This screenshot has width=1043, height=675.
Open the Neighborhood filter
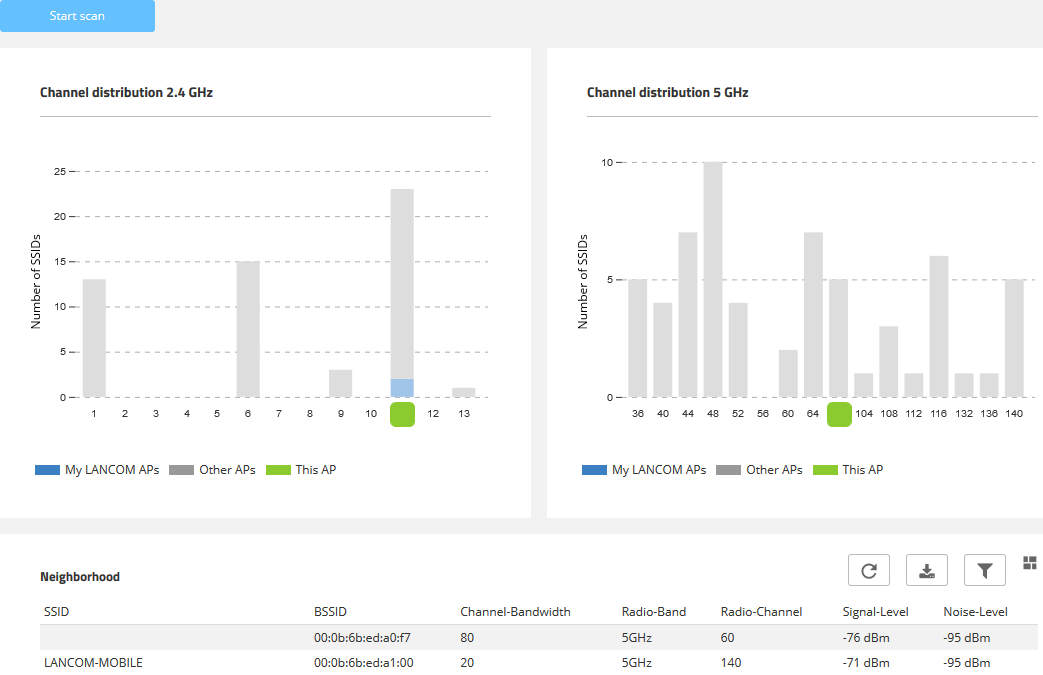(984, 570)
